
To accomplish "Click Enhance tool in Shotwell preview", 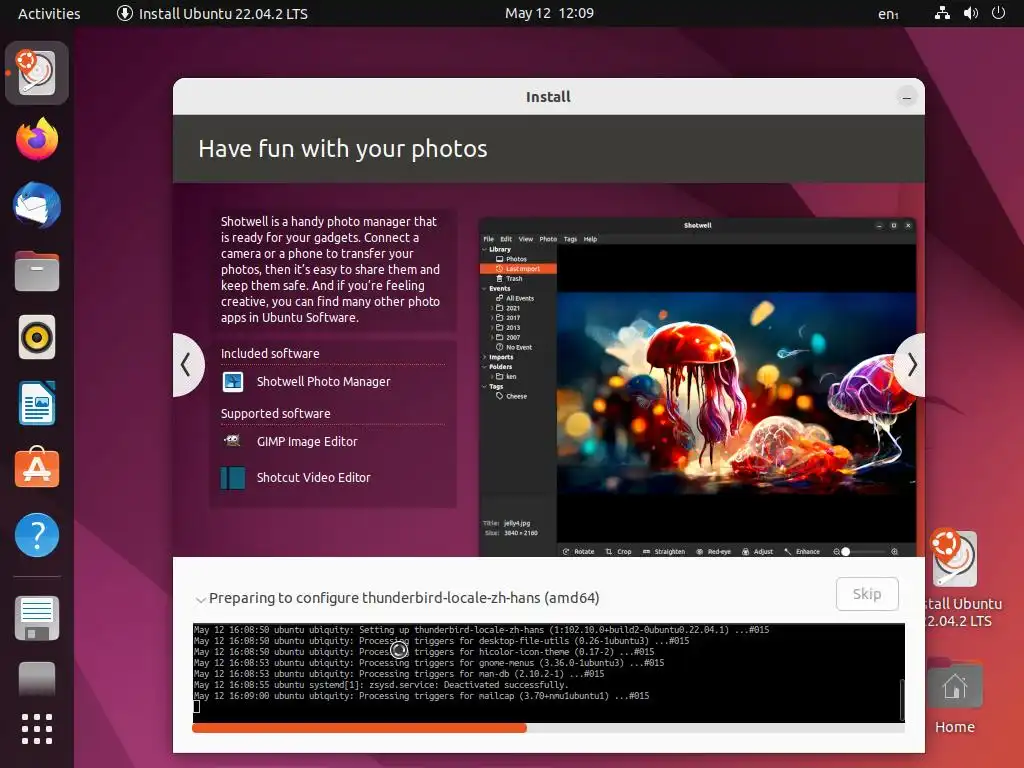I will (802, 552).
